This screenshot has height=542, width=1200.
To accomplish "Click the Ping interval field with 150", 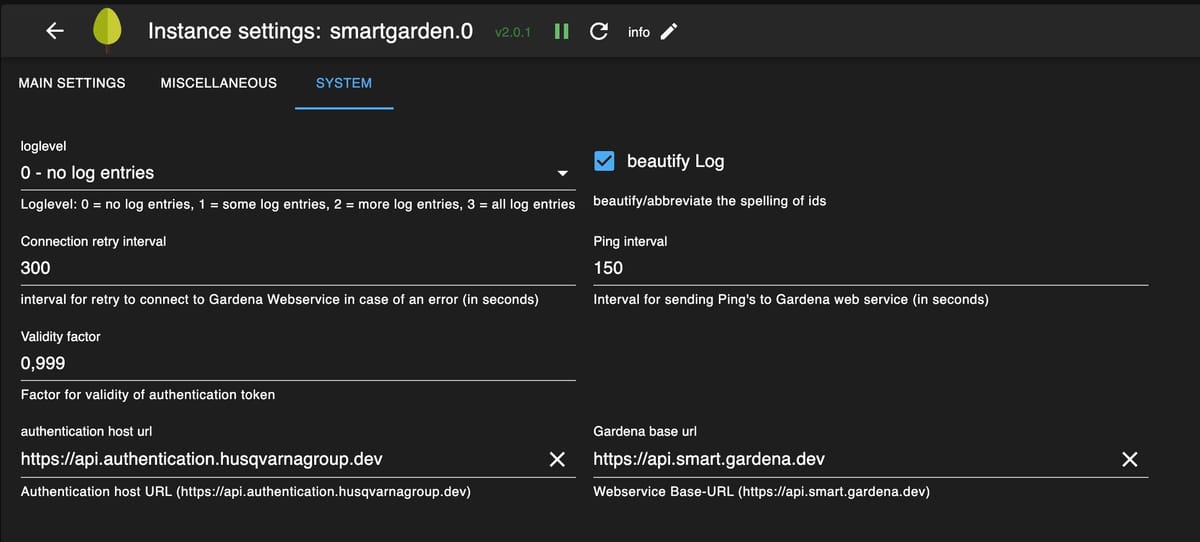I will [871, 268].
